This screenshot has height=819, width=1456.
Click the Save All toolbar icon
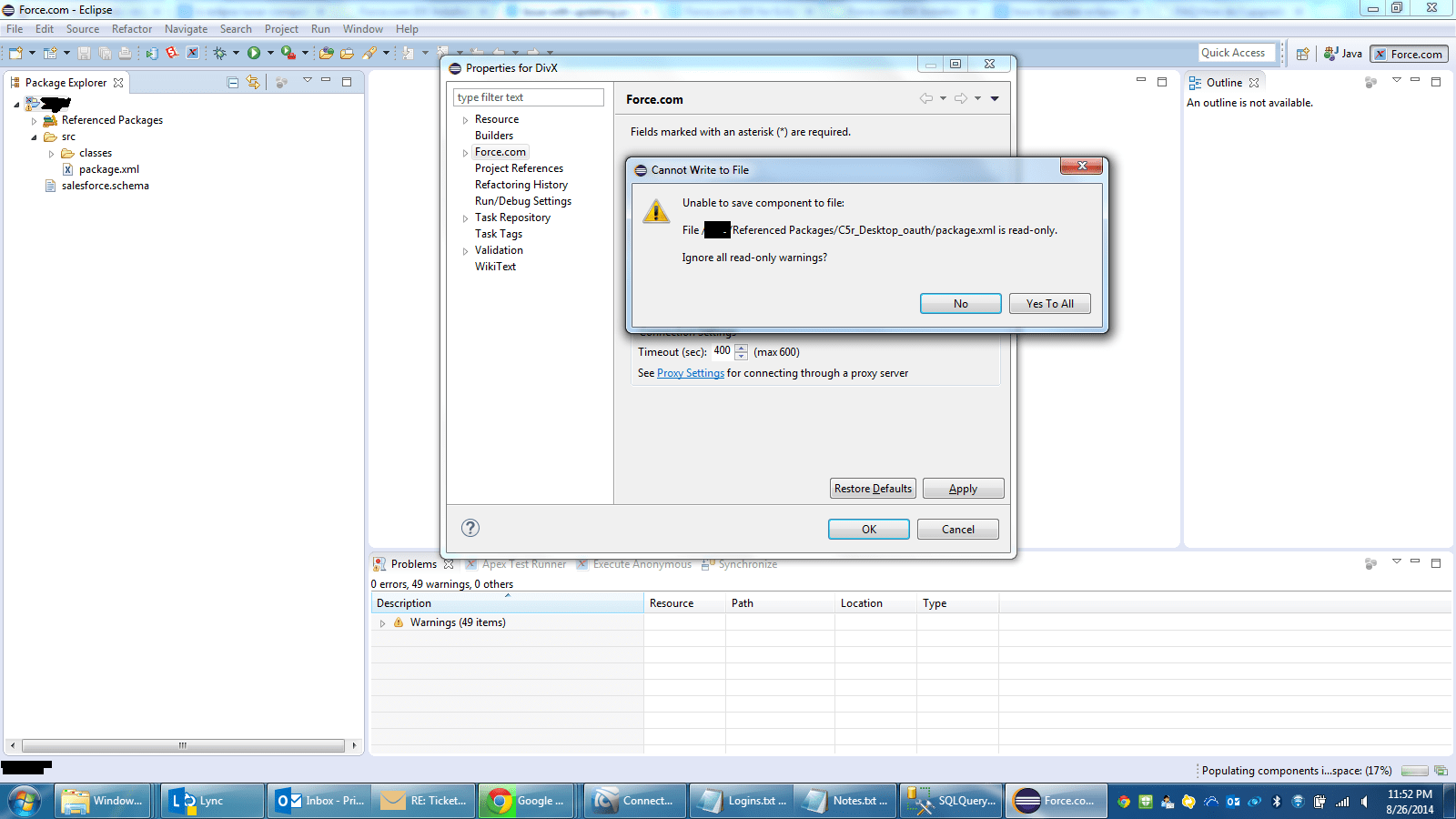tap(106, 53)
